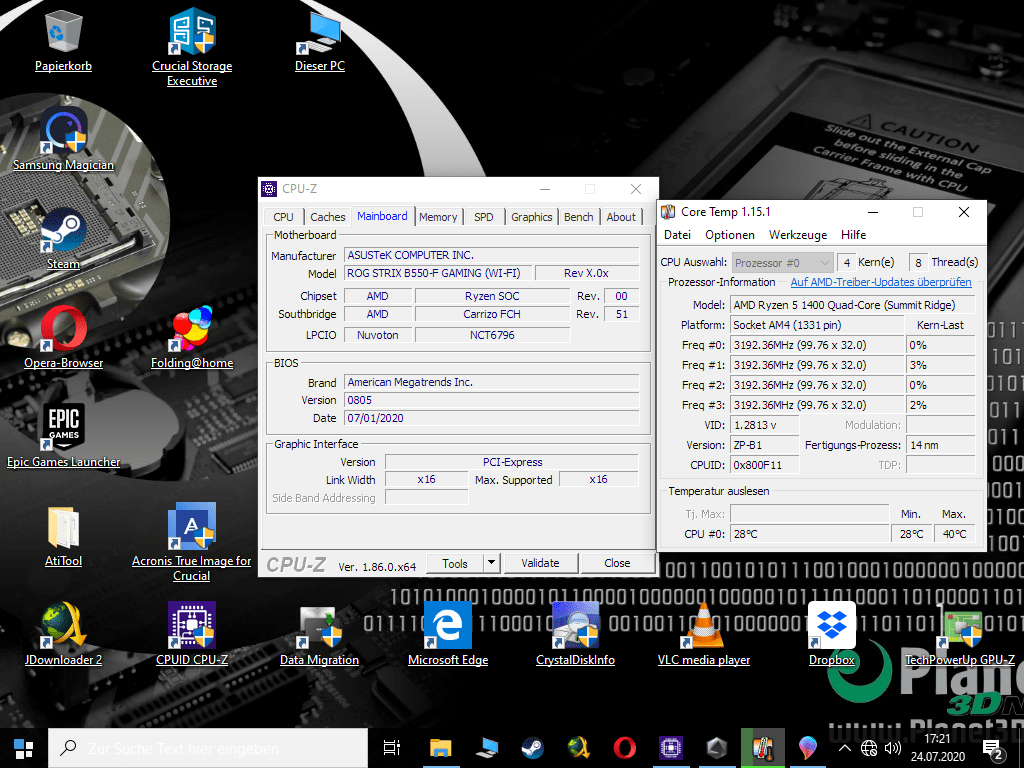Open the clock and date in taskbar

point(938,748)
